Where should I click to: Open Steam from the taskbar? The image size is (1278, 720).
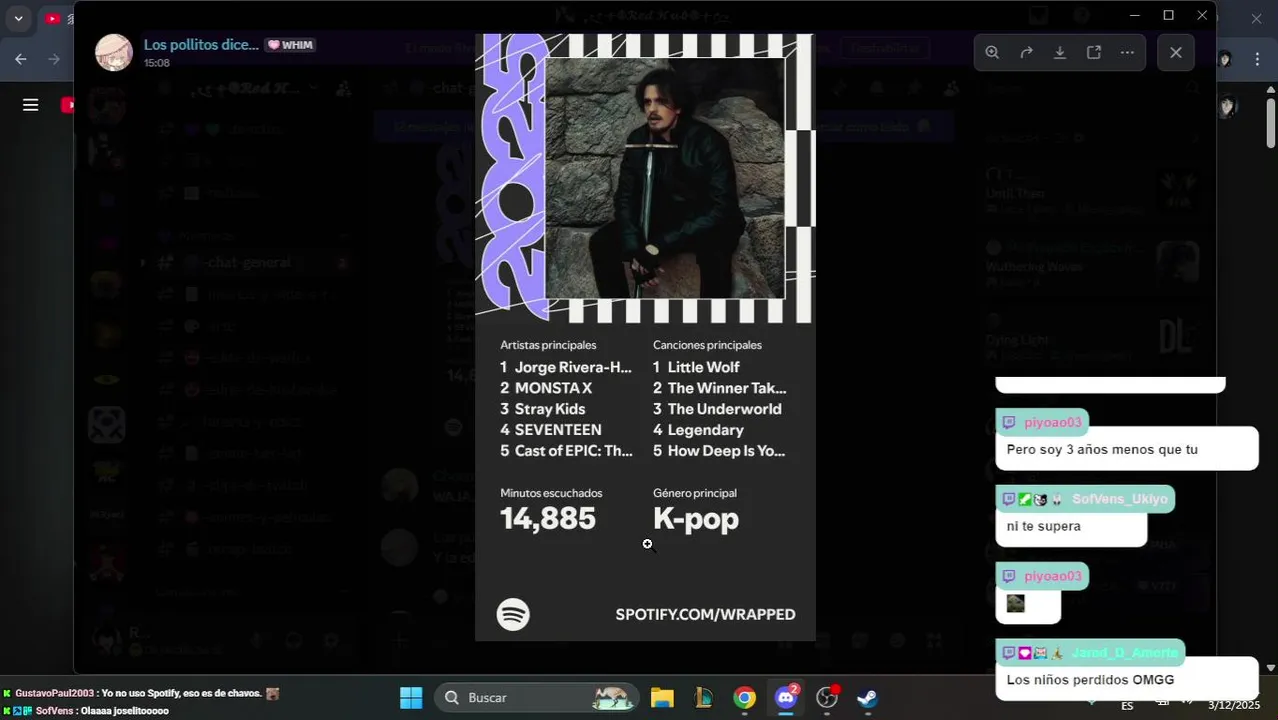pos(868,698)
